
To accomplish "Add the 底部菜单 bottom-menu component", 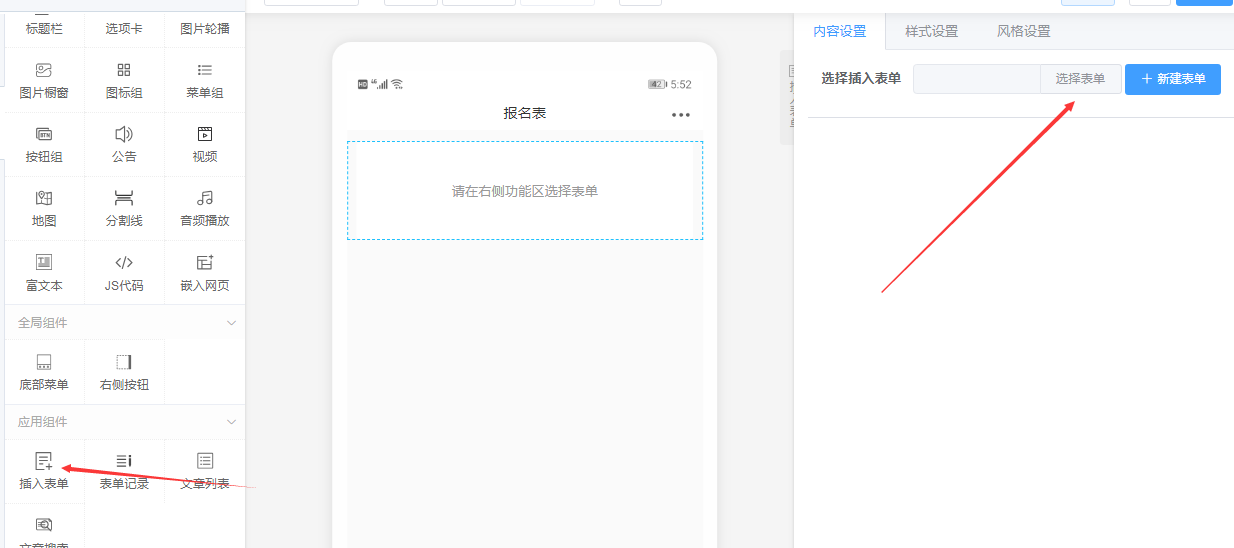I will (x=44, y=371).
